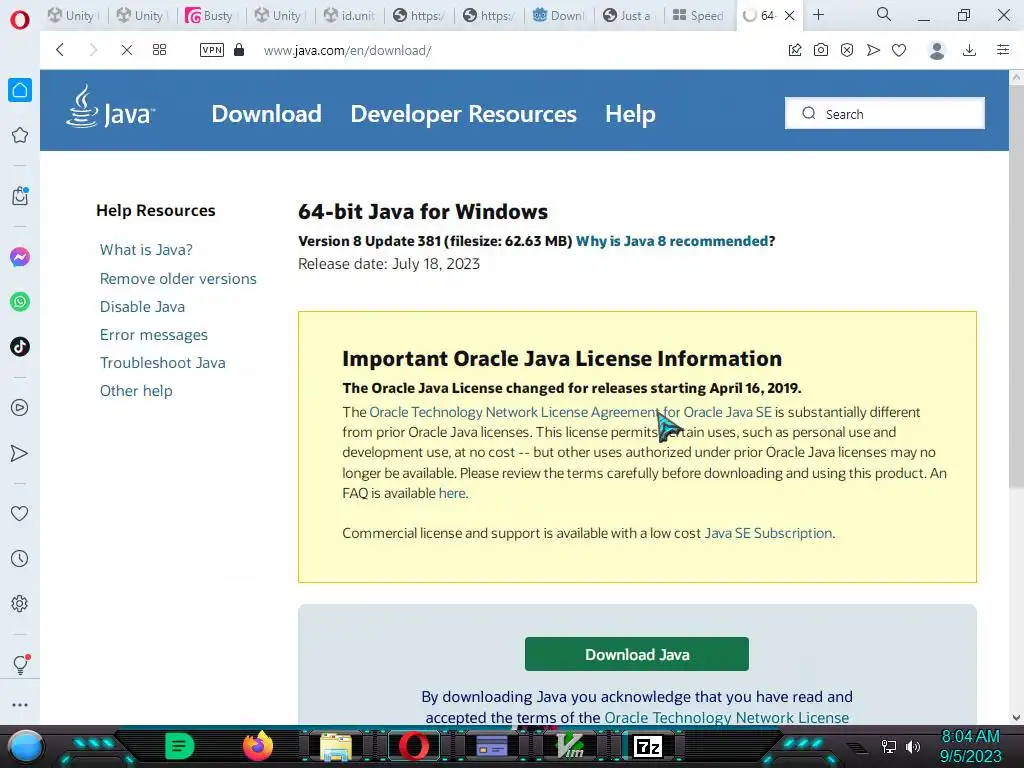The width and height of the screenshot is (1024, 768).
Task: Click the Java logo
Action: coord(110,107)
